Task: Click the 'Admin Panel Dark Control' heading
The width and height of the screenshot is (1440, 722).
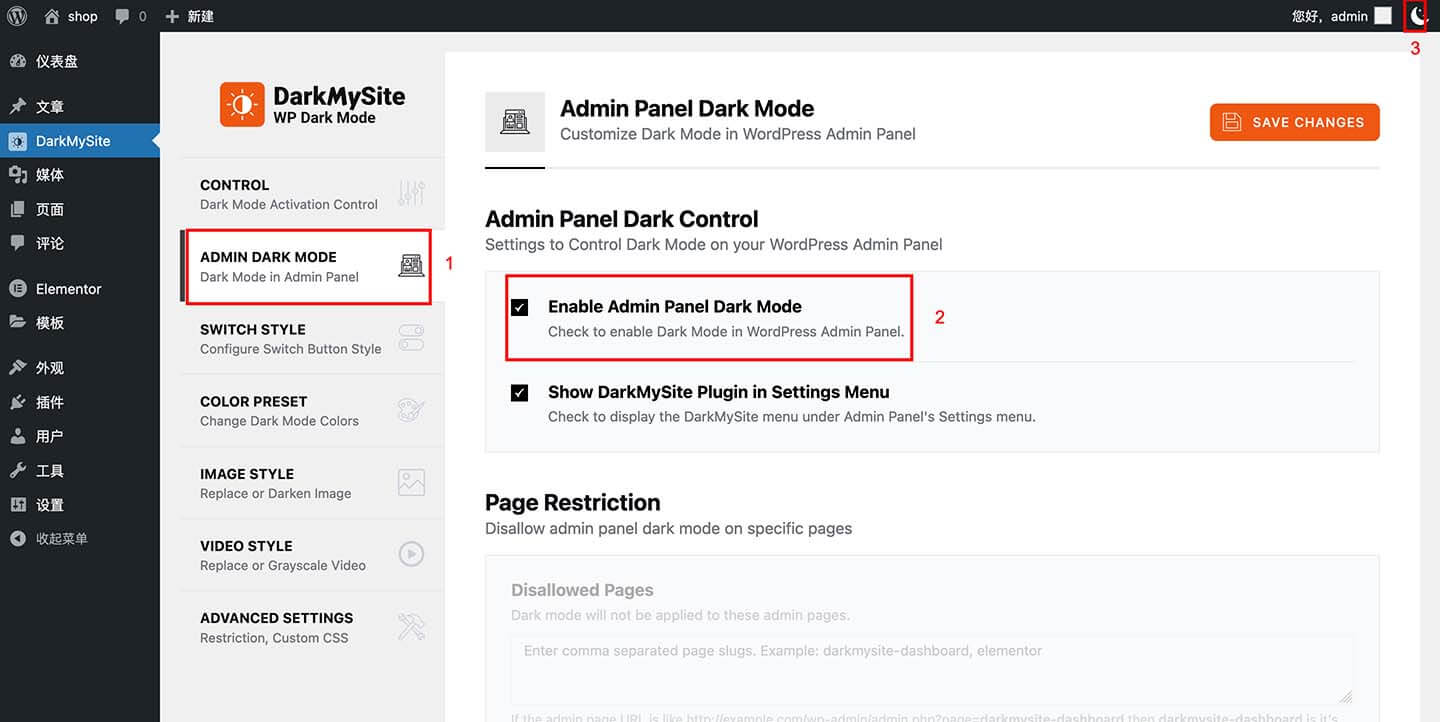Action: 622,219
